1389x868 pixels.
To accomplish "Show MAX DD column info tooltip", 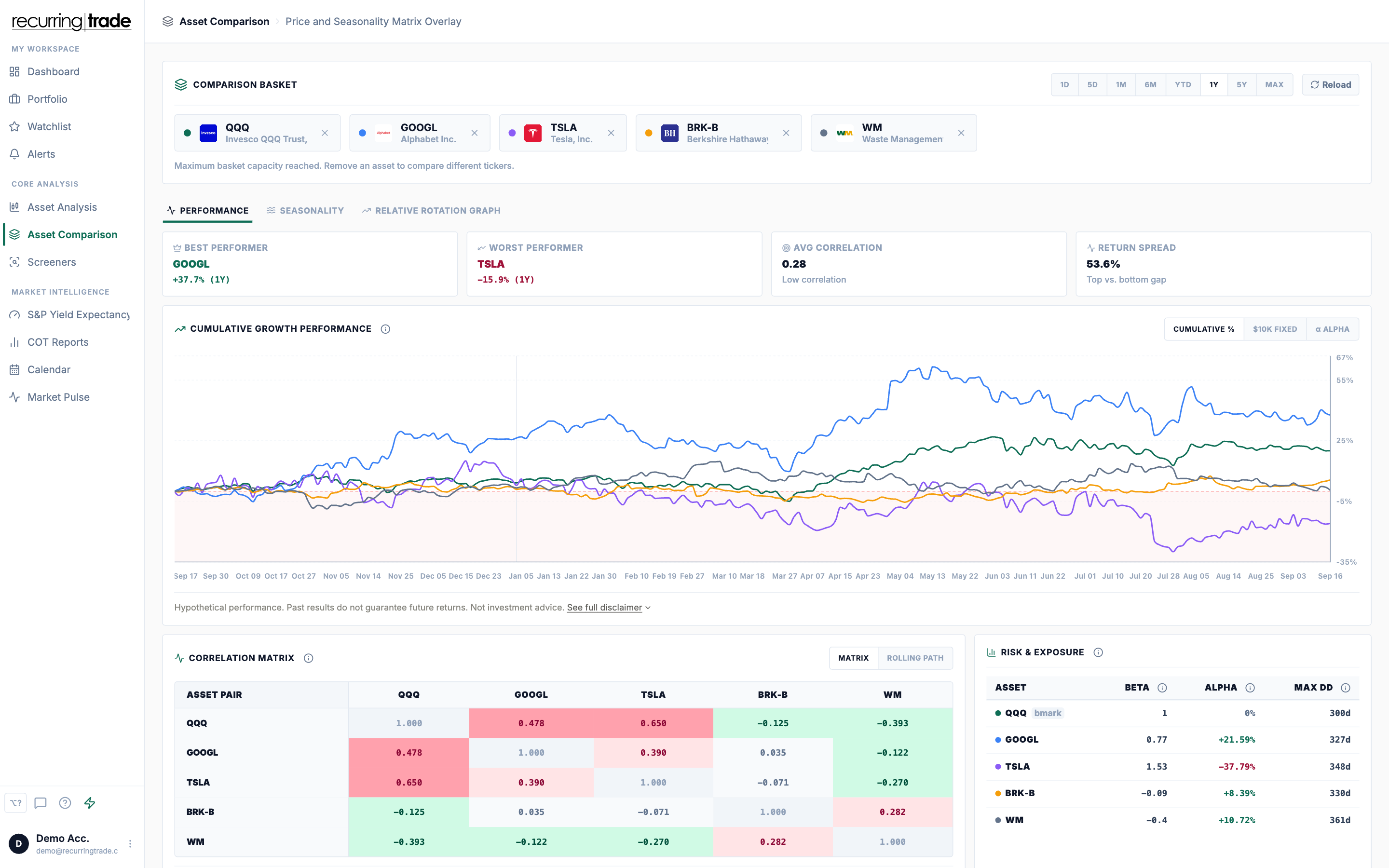I will click(x=1346, y=688).
